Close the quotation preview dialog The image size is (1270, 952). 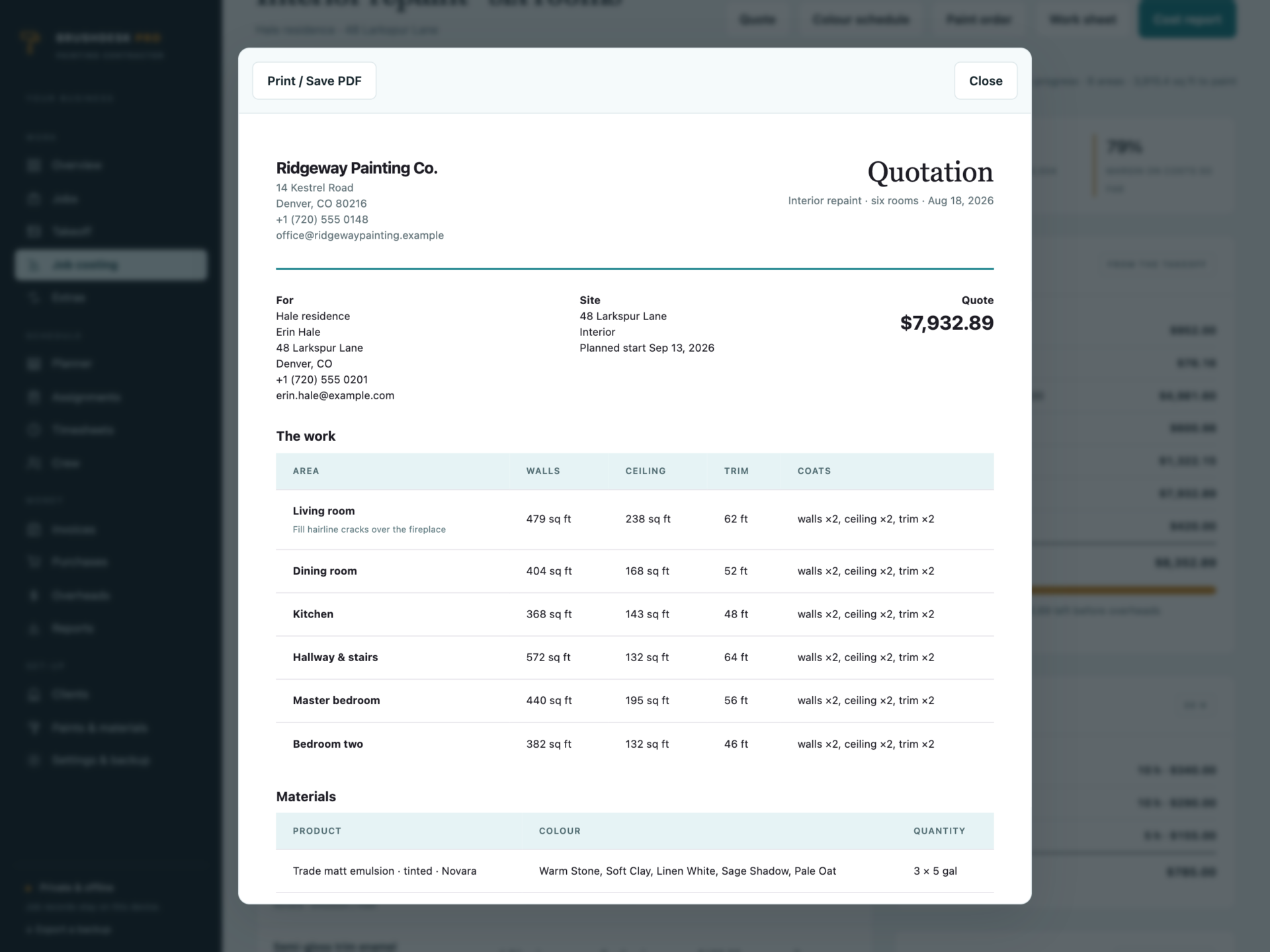986,81
